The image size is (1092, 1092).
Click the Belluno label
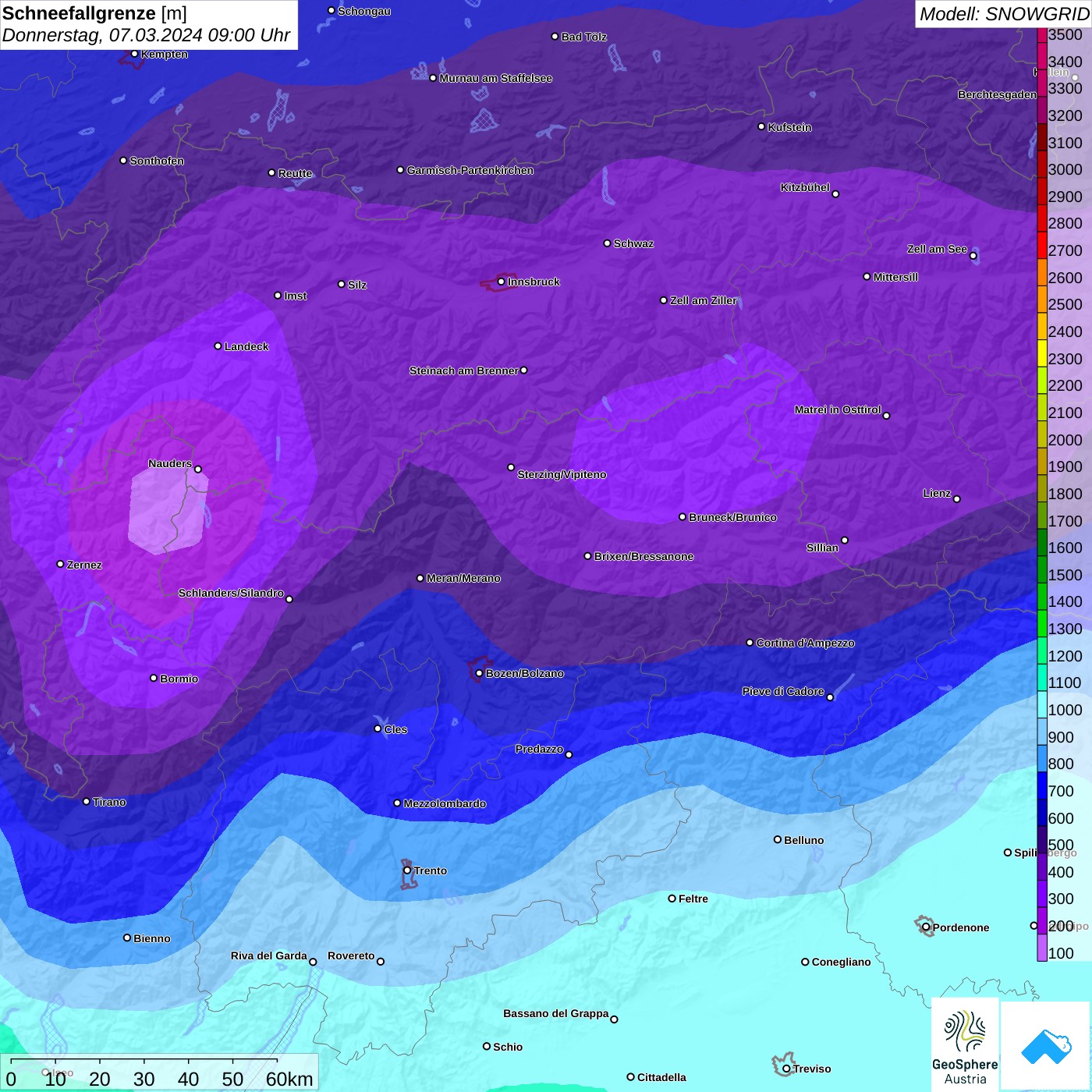(x=804, y=840)
